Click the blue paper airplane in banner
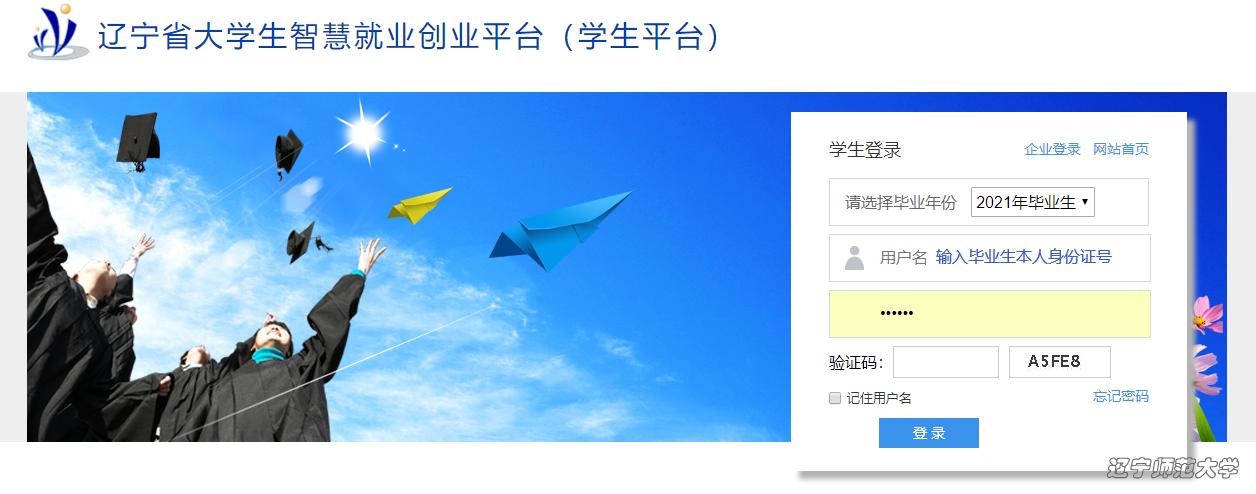 [x=560, y=231]
